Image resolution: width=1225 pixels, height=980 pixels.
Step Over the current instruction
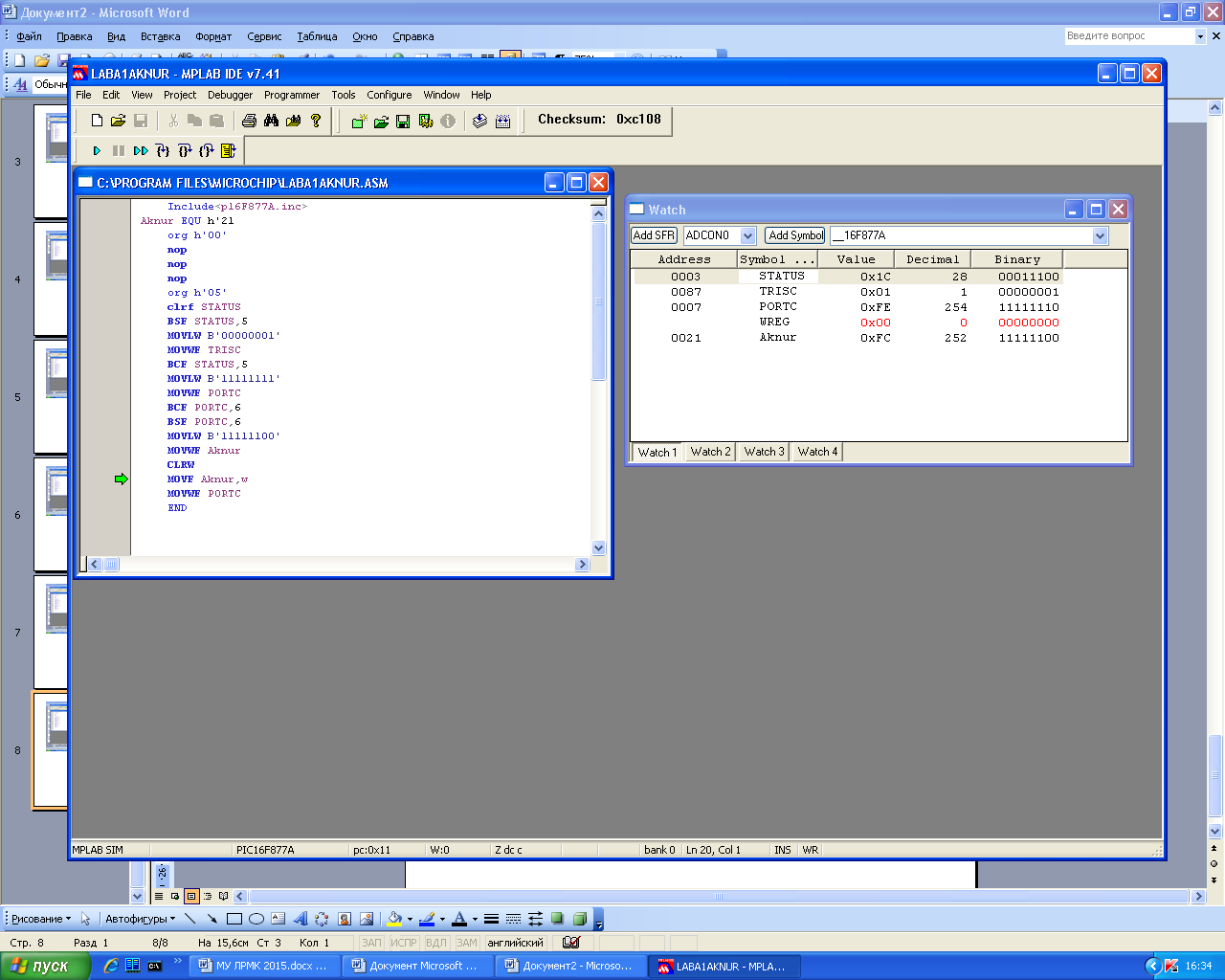(x=185, y=150)
